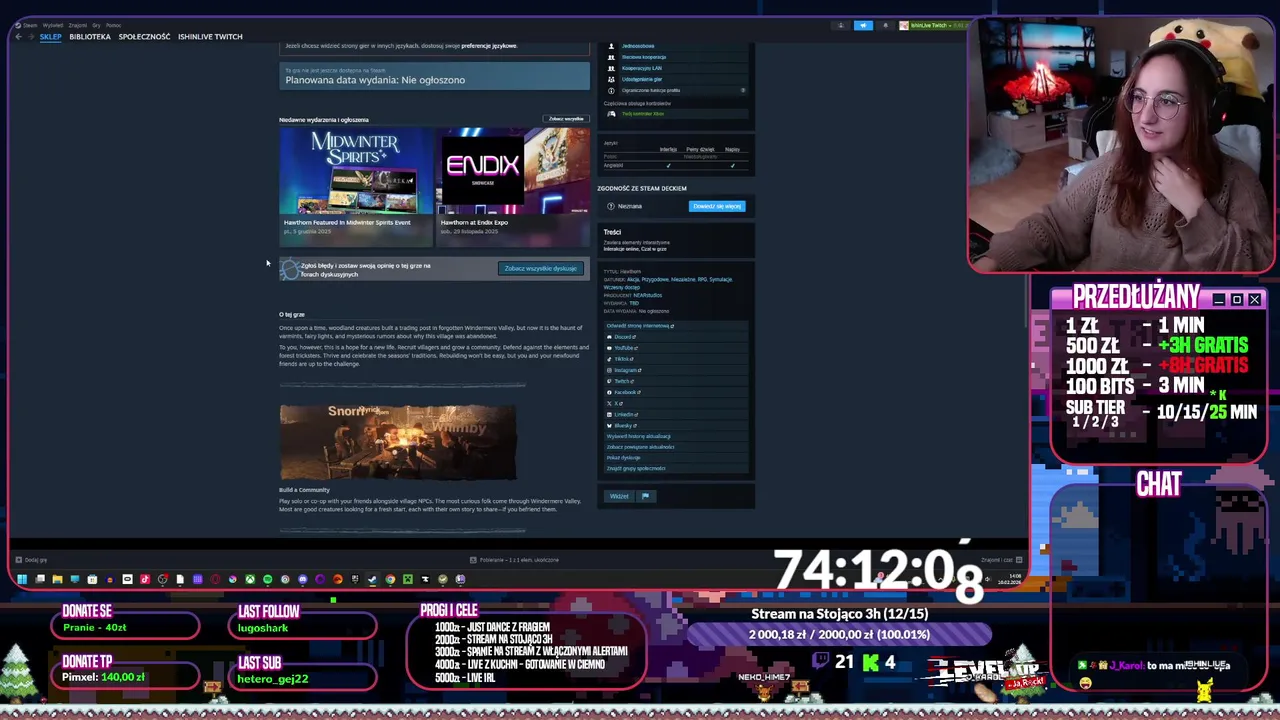Click the Dodaj grę add-game button
1280x720 pixels.
tap(31, 560)
